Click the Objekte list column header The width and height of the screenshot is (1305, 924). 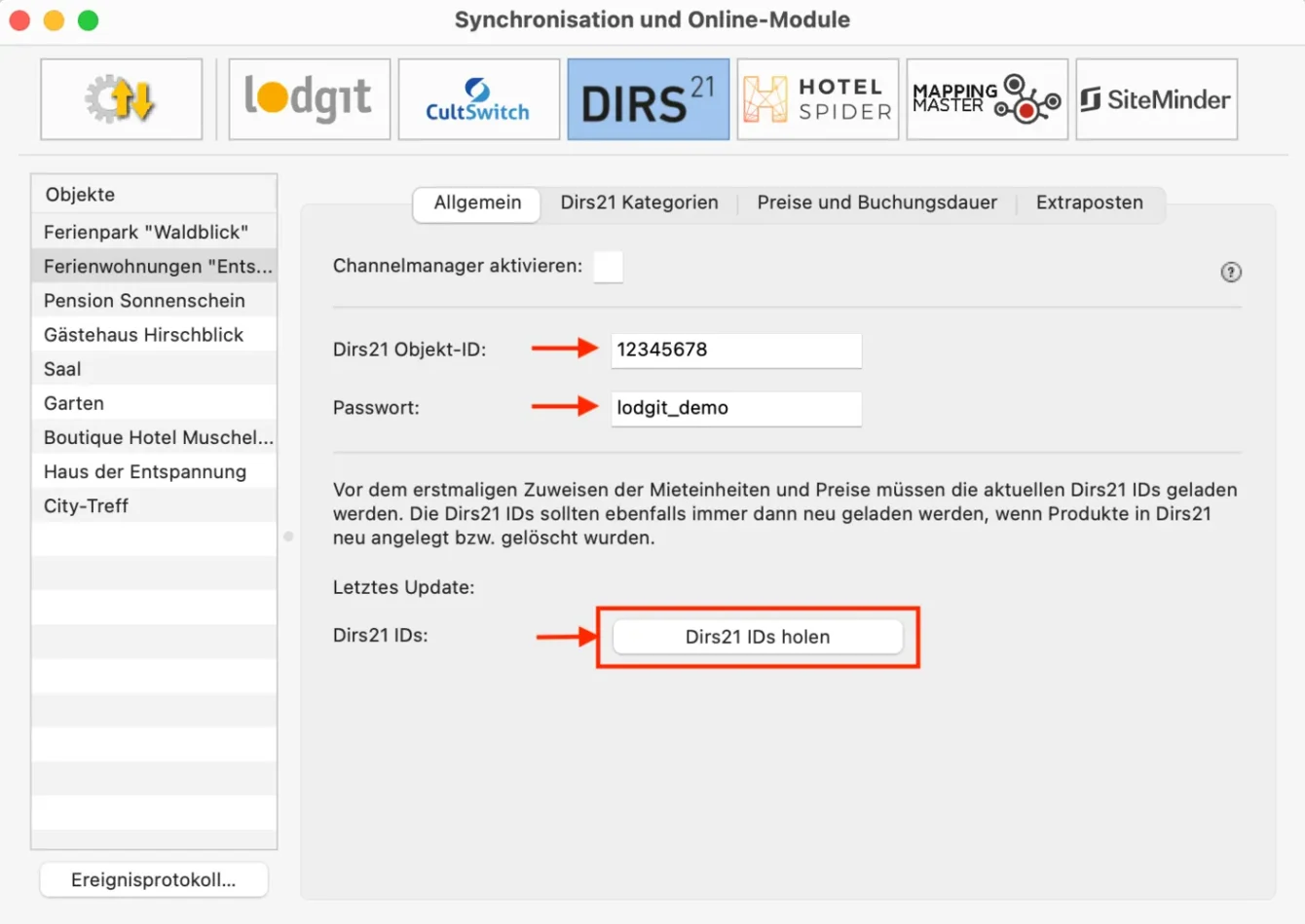(154, 195)
